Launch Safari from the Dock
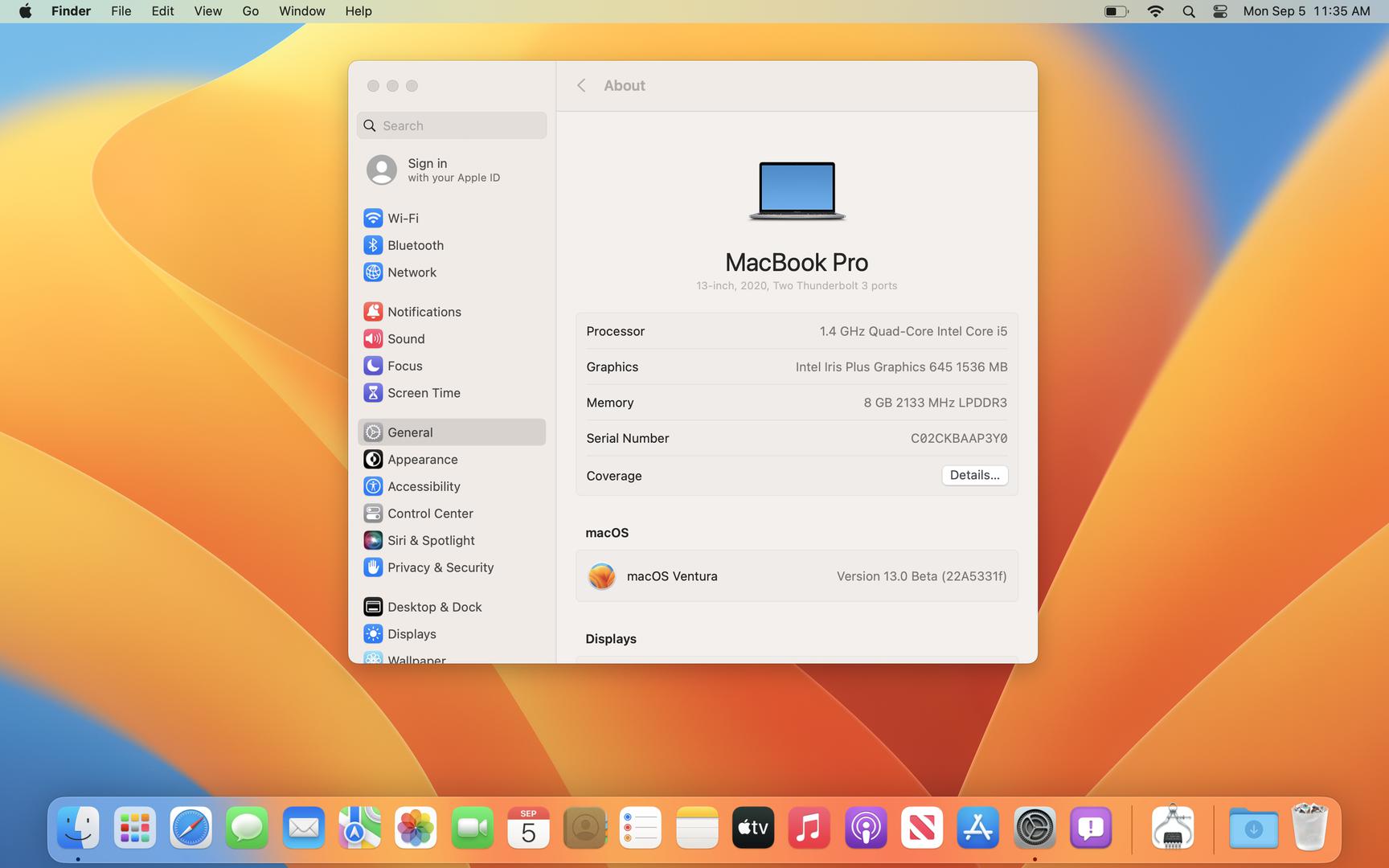Screen dimensions: 1389x868 tap(191, 828)
